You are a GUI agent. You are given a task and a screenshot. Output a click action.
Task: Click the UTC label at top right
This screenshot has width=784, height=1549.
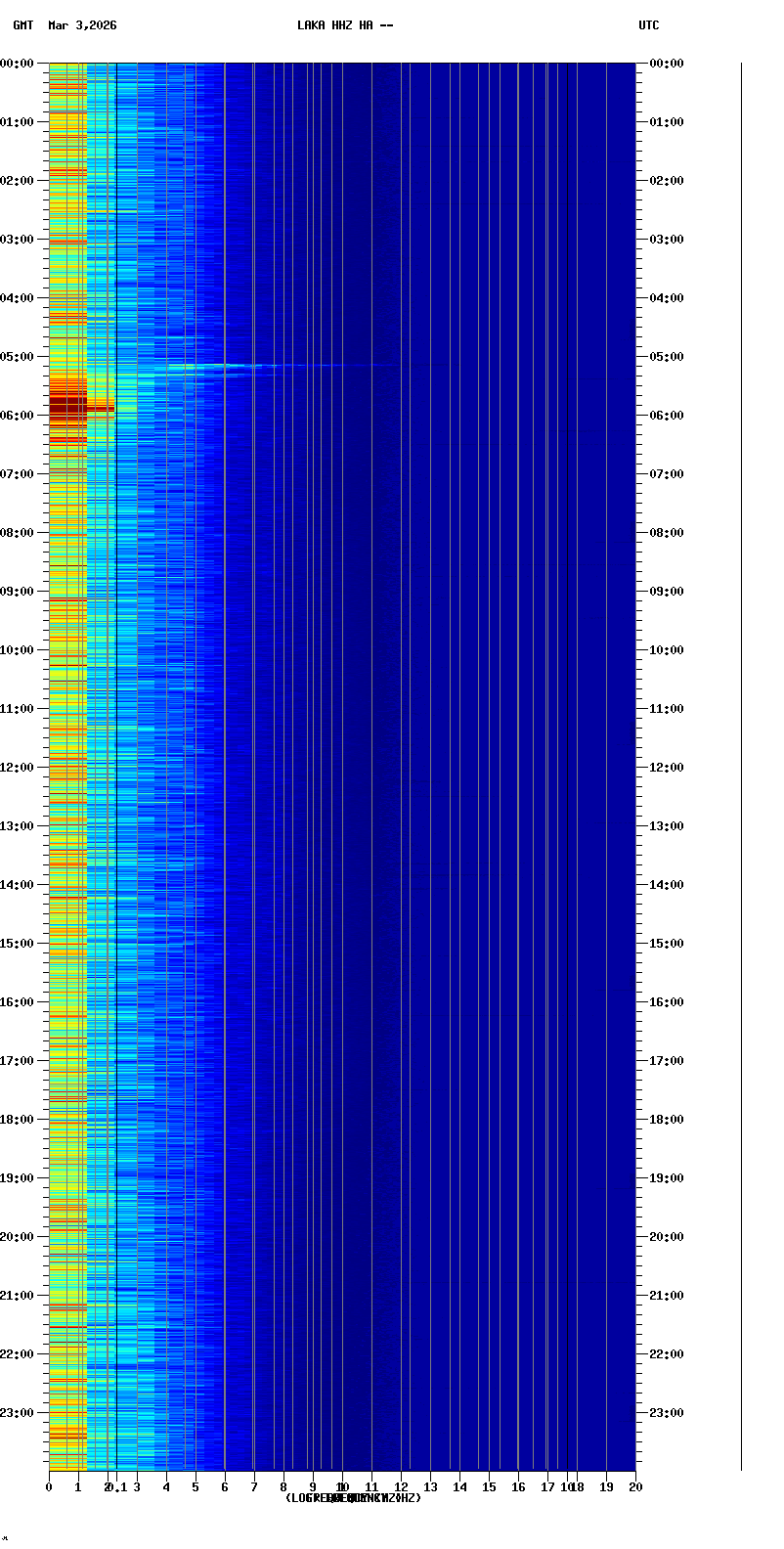point(648,25)
